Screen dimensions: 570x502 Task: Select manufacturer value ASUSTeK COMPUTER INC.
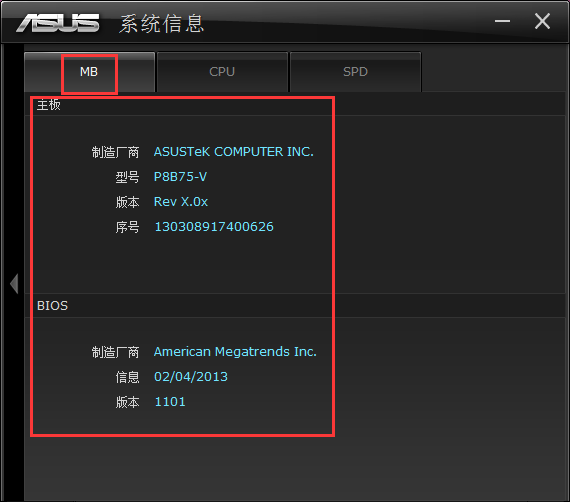(234, 152)
